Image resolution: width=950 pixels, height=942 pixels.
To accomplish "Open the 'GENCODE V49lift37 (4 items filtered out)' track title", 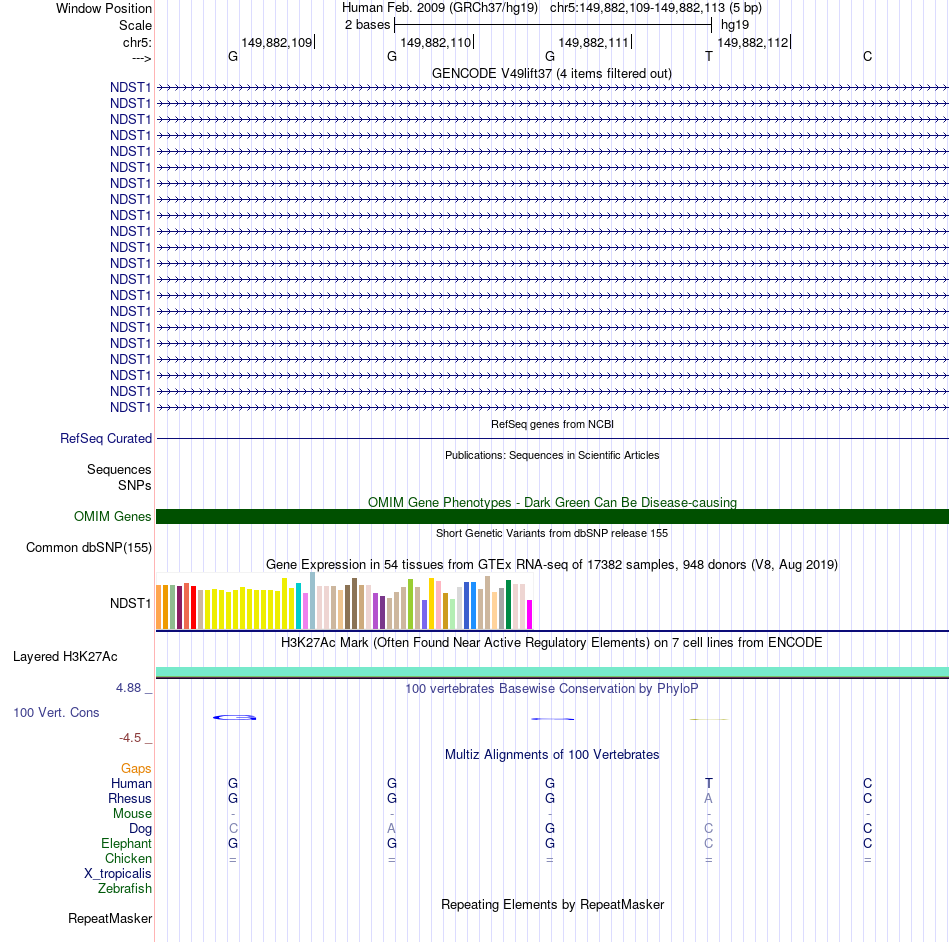I will [552, 73].
